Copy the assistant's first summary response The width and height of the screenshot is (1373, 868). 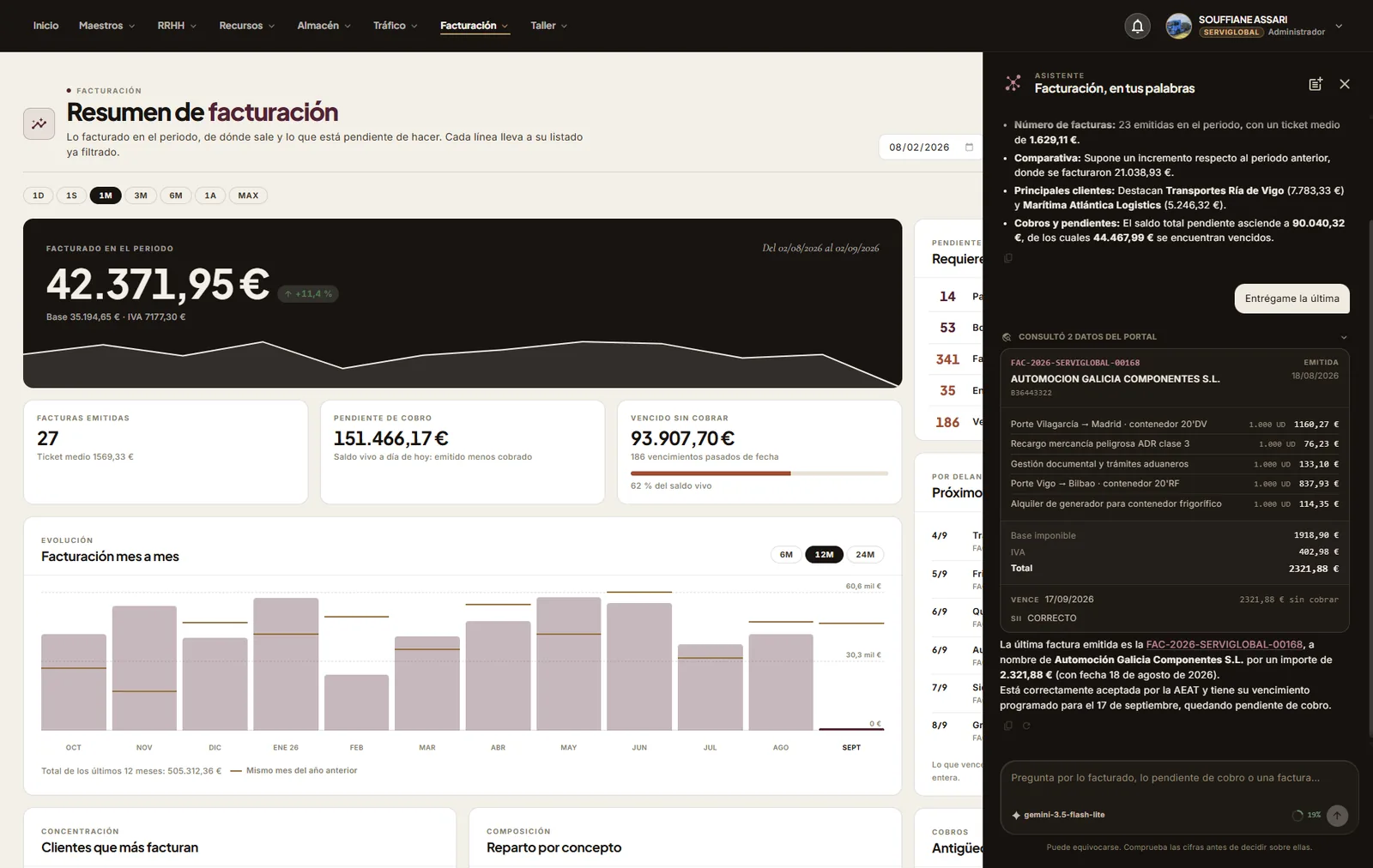pos(1008,258)
